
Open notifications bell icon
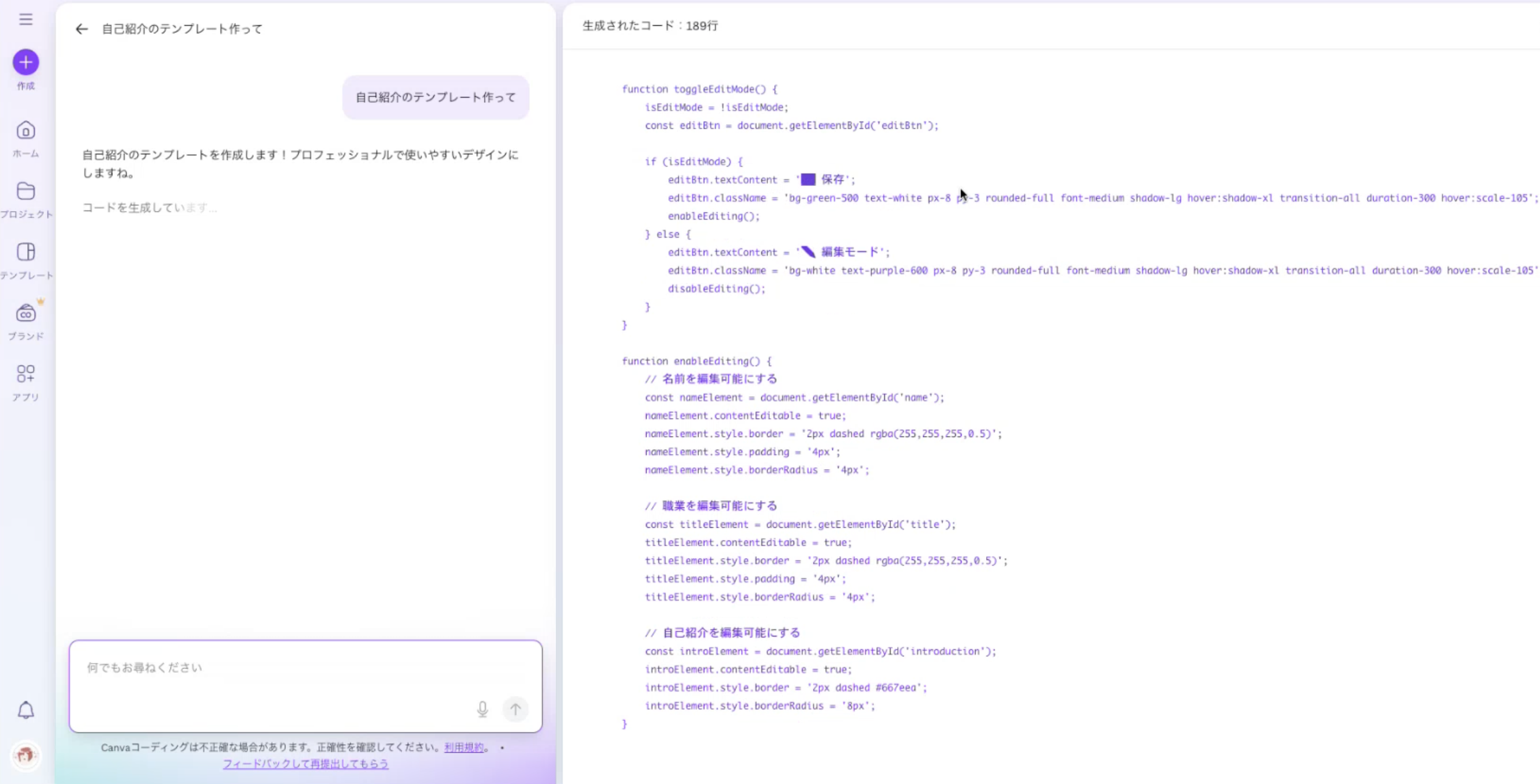(x=25, y=710)
